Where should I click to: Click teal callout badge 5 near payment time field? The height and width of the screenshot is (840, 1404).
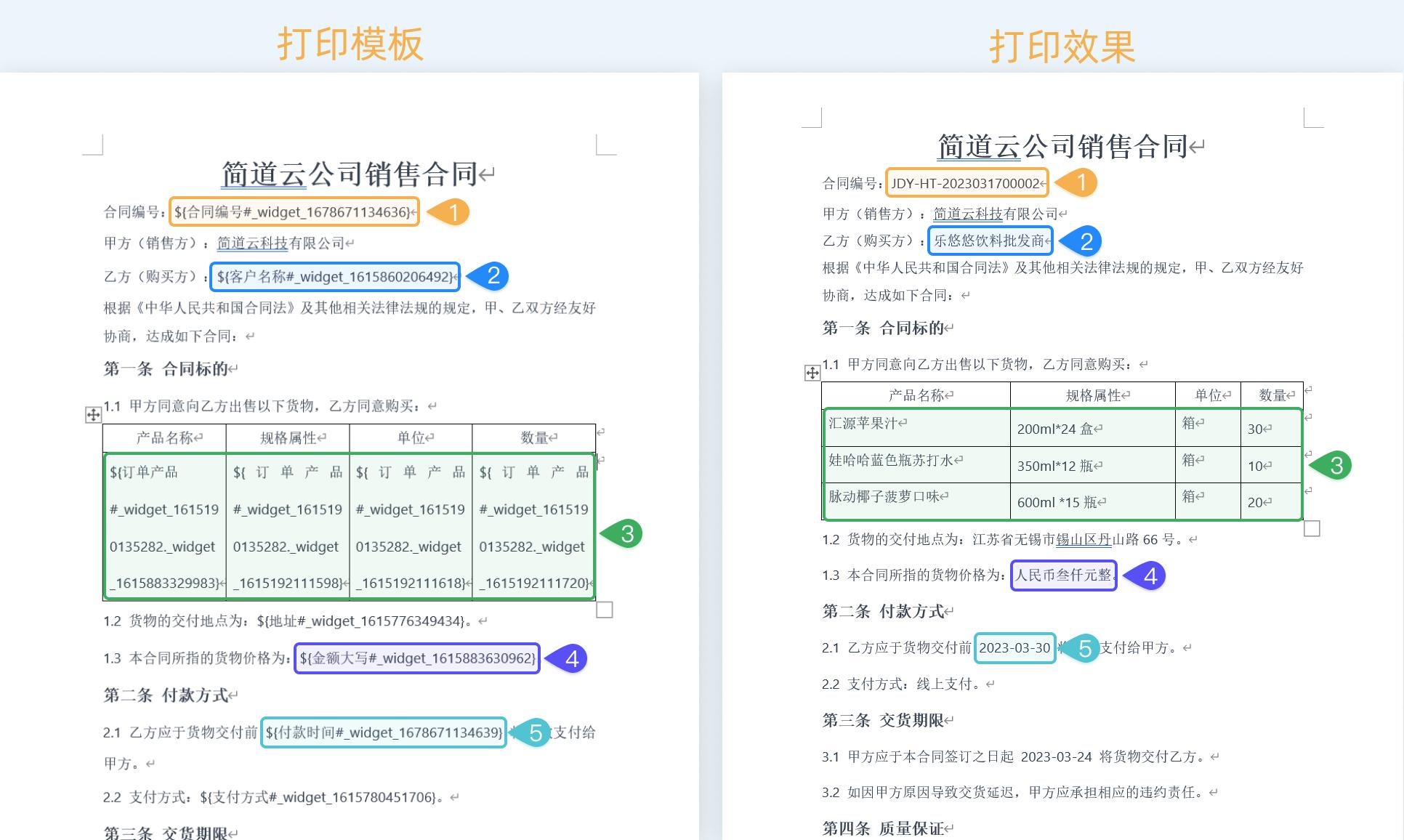(x=536, y=734)
